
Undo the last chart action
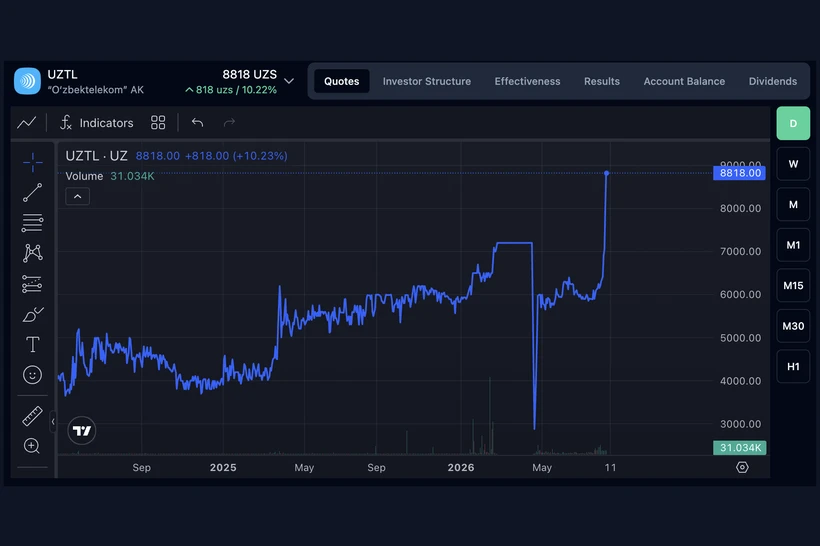[x=197, y=122]
